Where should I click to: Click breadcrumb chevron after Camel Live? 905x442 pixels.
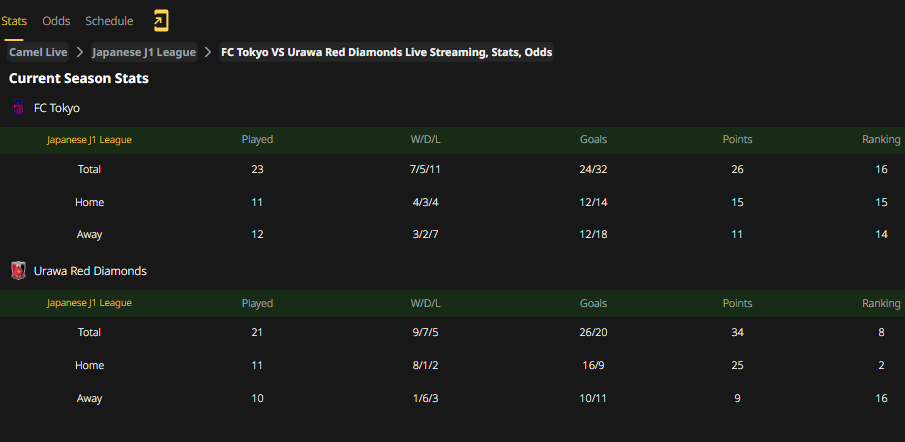point(80,53)
